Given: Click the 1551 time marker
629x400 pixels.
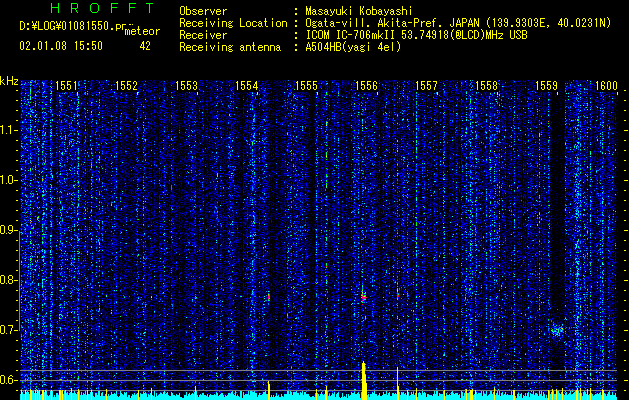Looking at the screenshot, I should click(x=66, y=86).
